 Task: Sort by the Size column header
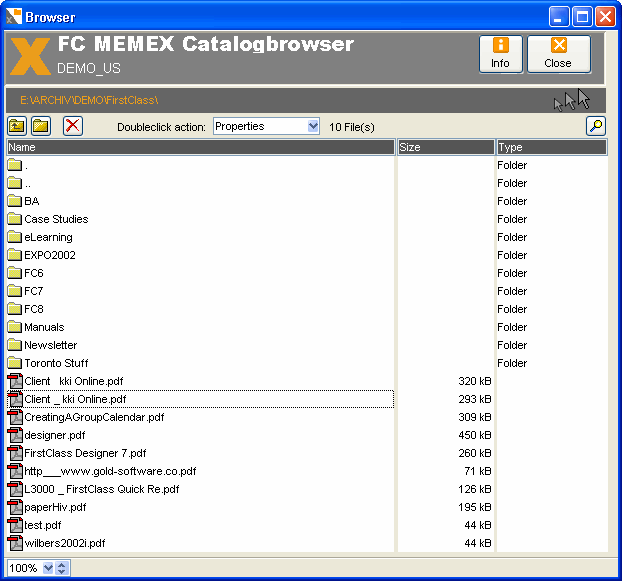[x=445, y=147]
